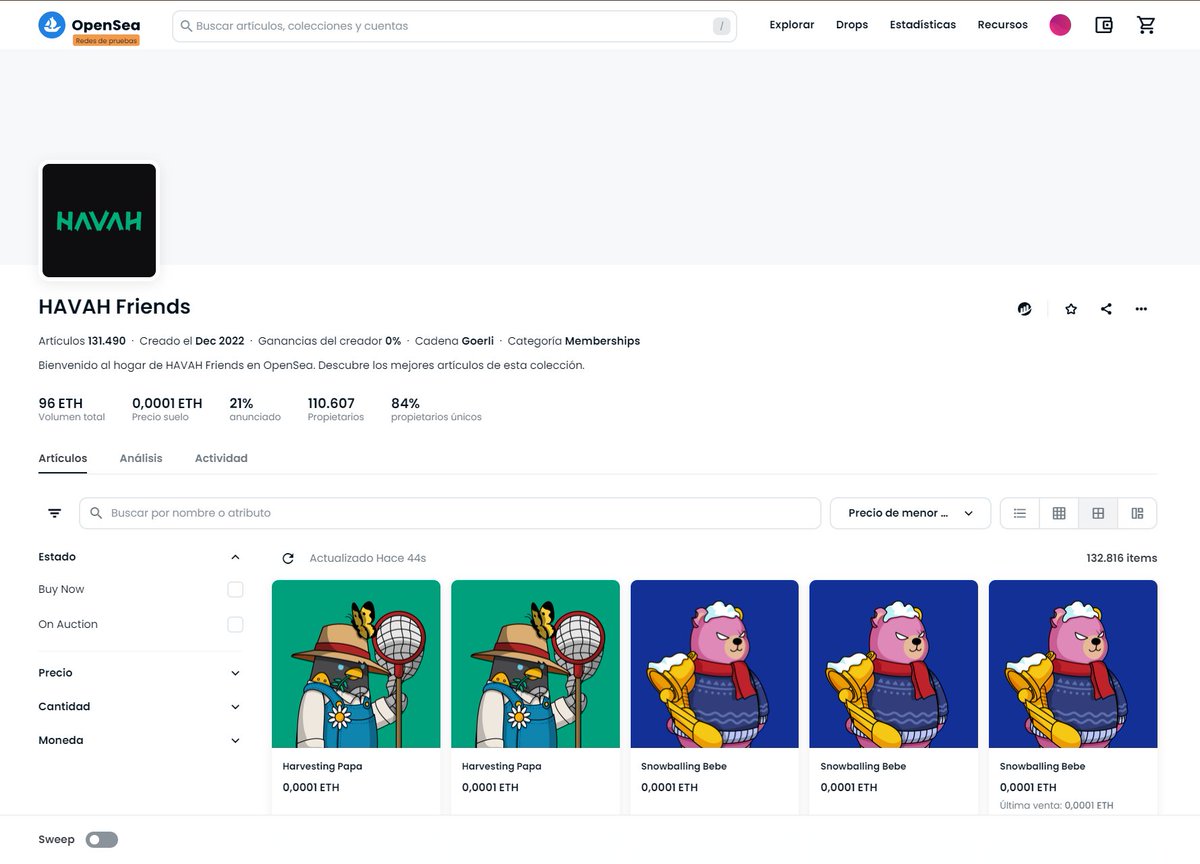Open the Drops menu
The height and width of the screenshot is (864, 1200).
click(852, 25)
